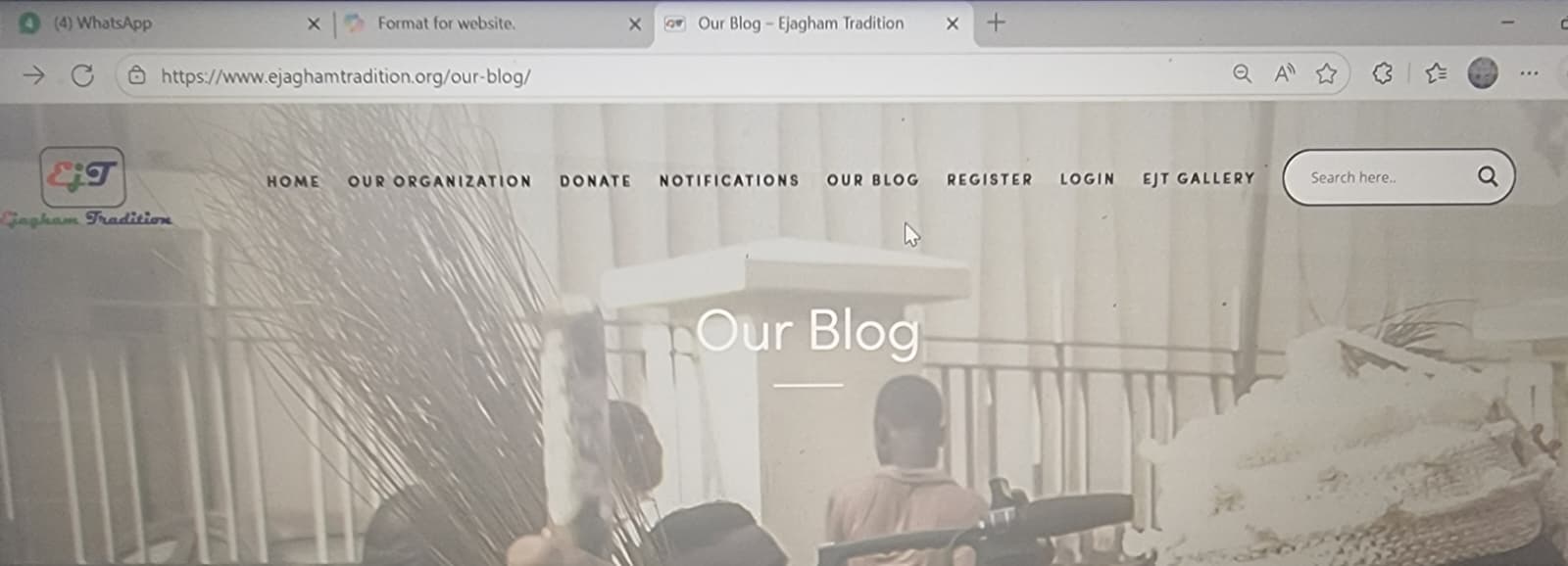
Task: Open OUR ORGANIZATION menu item
Action: pyautogui.click(x=439, y=181)
